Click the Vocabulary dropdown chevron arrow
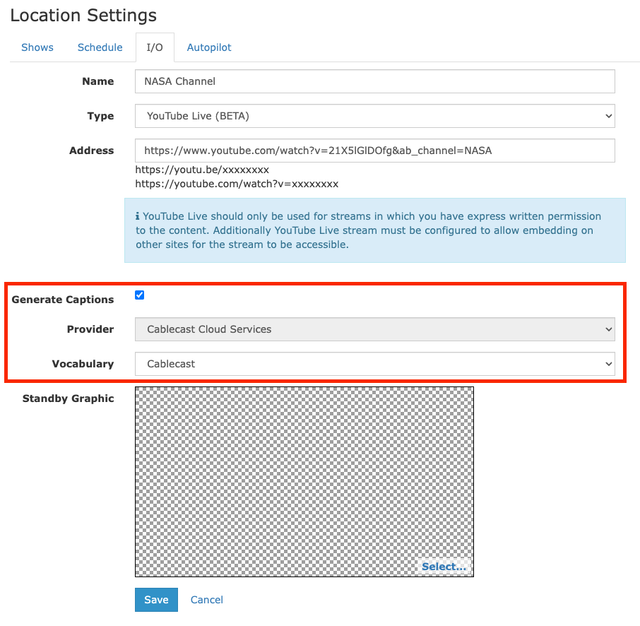Screen dimensions: 640x626 [609, 364]
